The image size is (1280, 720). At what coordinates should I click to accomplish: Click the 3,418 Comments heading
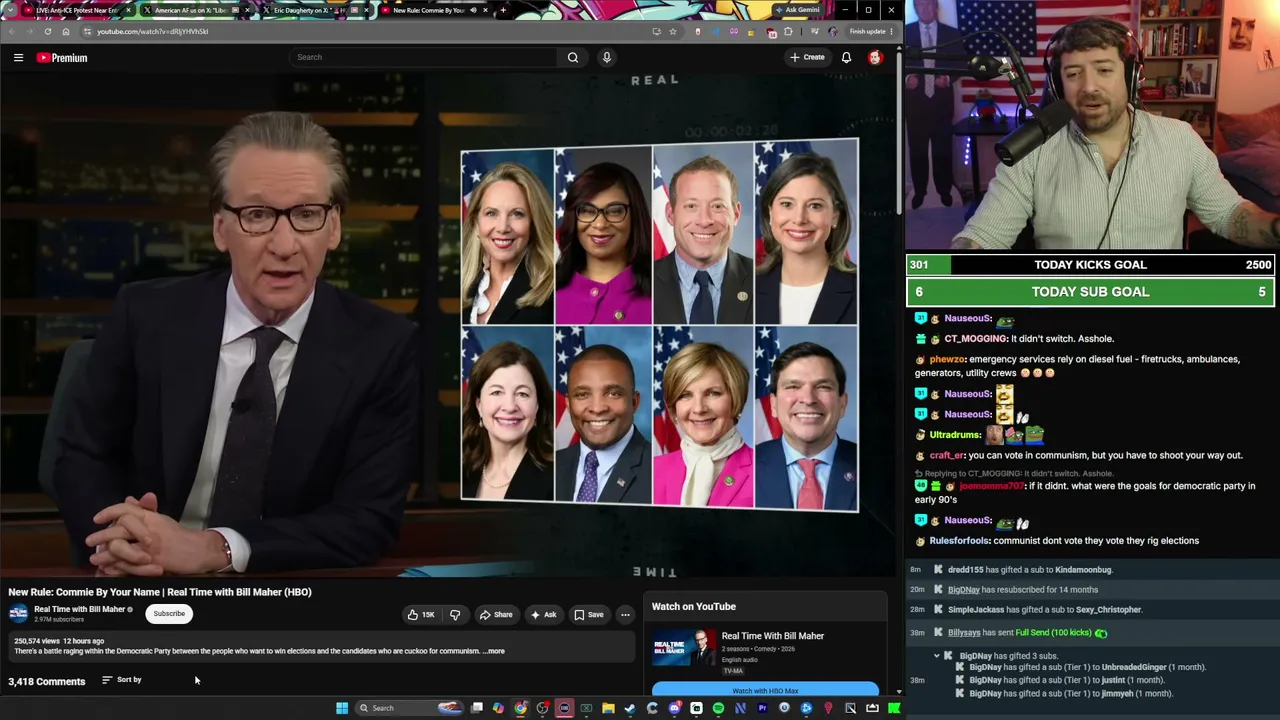click(x=47, y=682)
